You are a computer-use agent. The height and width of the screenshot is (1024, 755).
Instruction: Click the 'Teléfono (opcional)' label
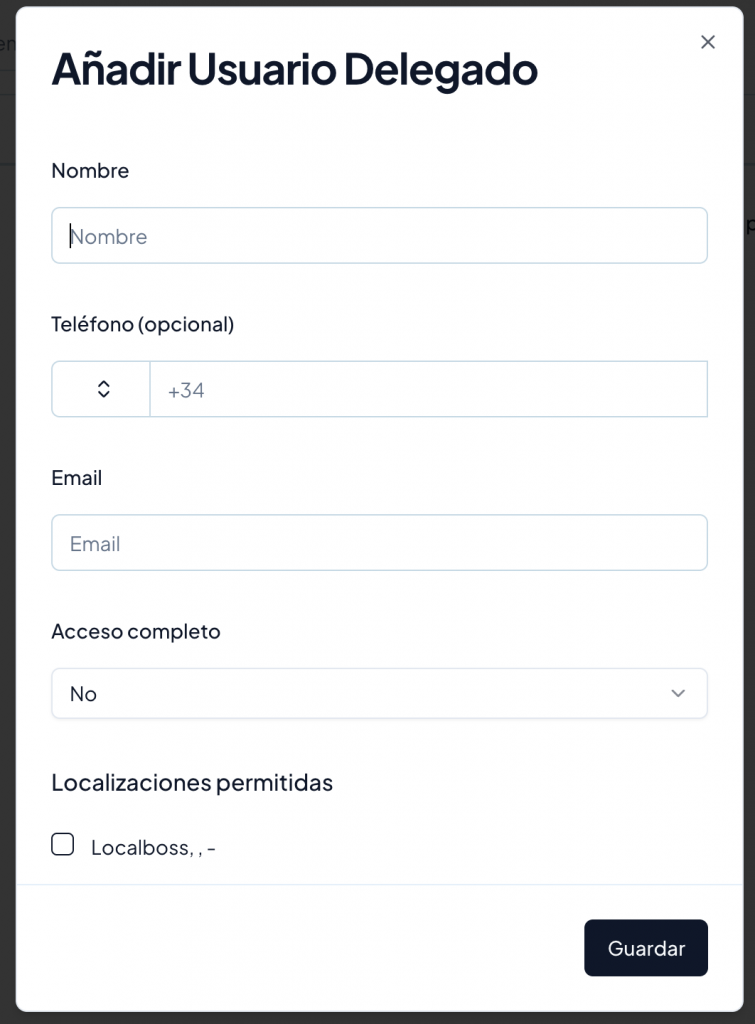point(142,324)
